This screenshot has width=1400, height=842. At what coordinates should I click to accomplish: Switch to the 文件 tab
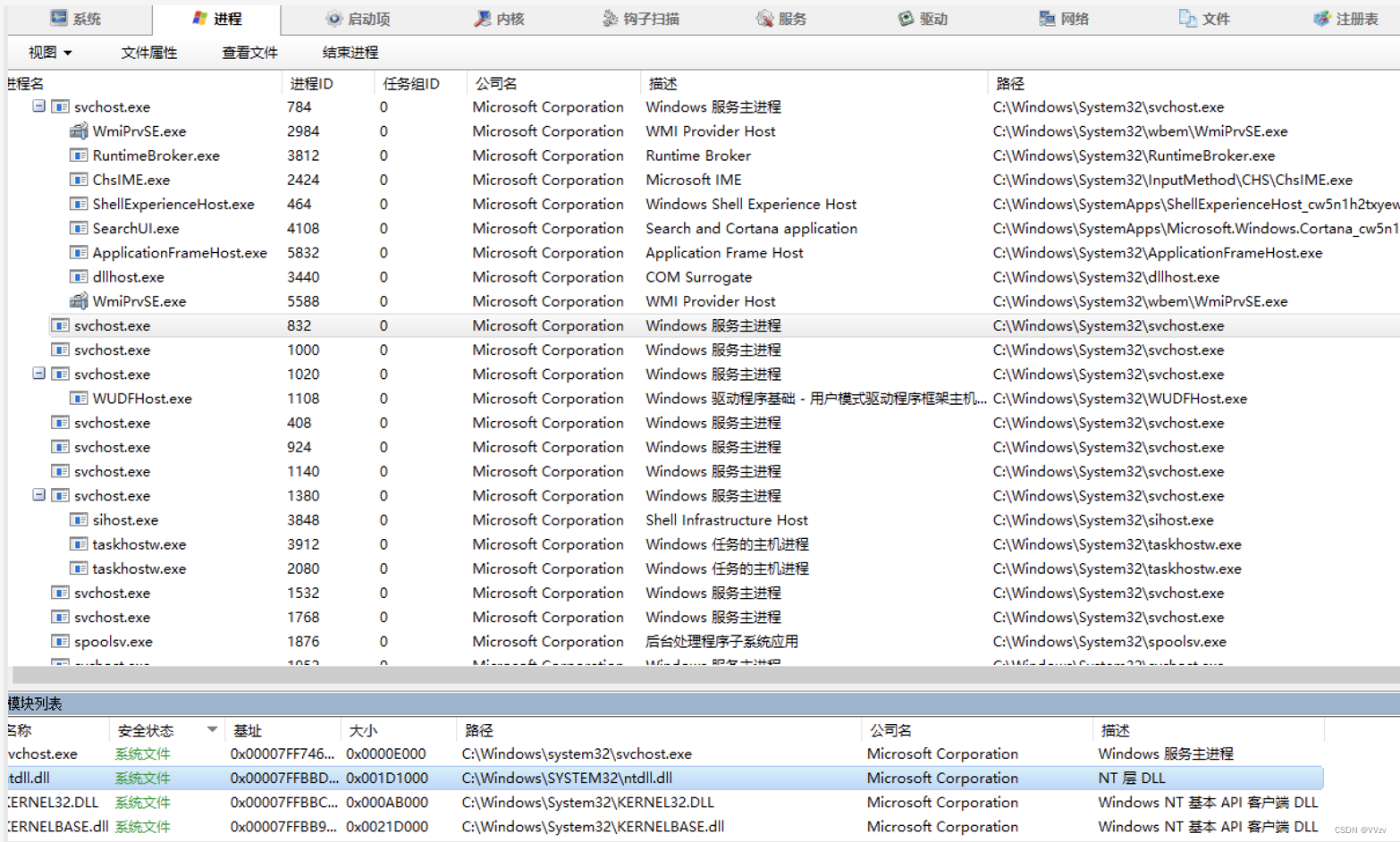pyautogui.click(x=1204, y=19)
